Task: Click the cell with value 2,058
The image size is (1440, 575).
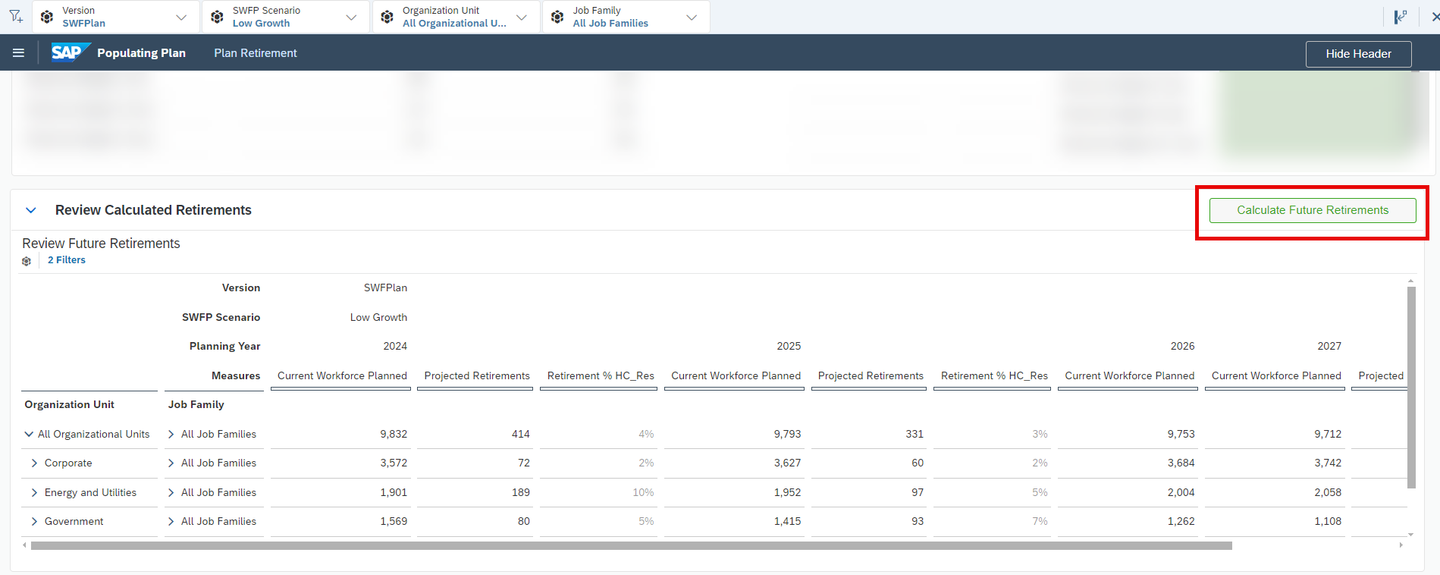Action: [x=1274, y=492]
